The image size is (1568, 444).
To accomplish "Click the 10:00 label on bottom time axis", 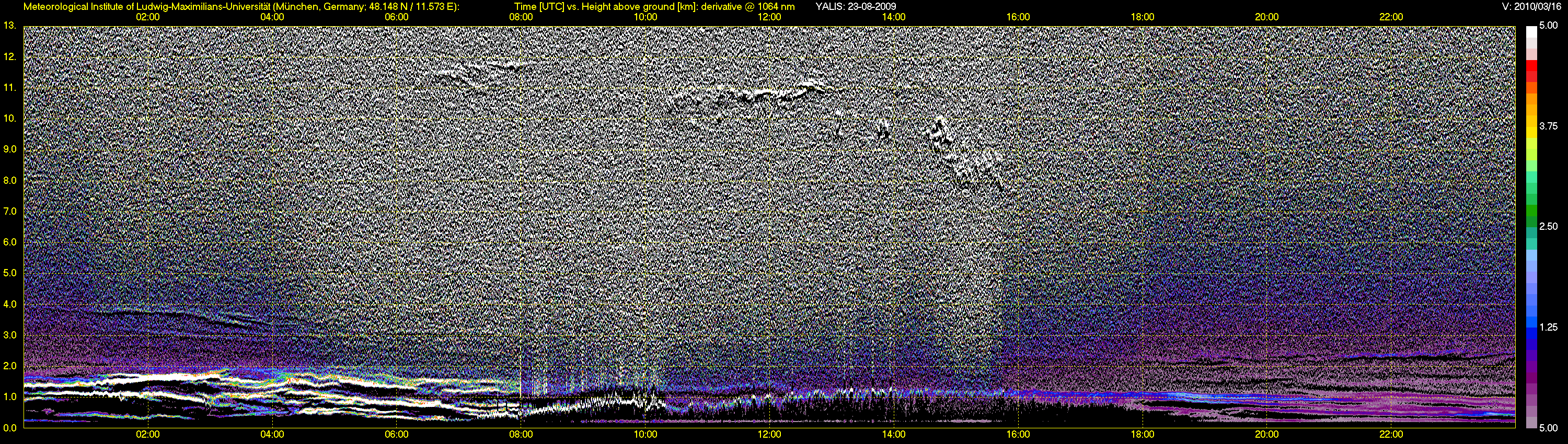I will pyautogui.click(x=645, y=434).
